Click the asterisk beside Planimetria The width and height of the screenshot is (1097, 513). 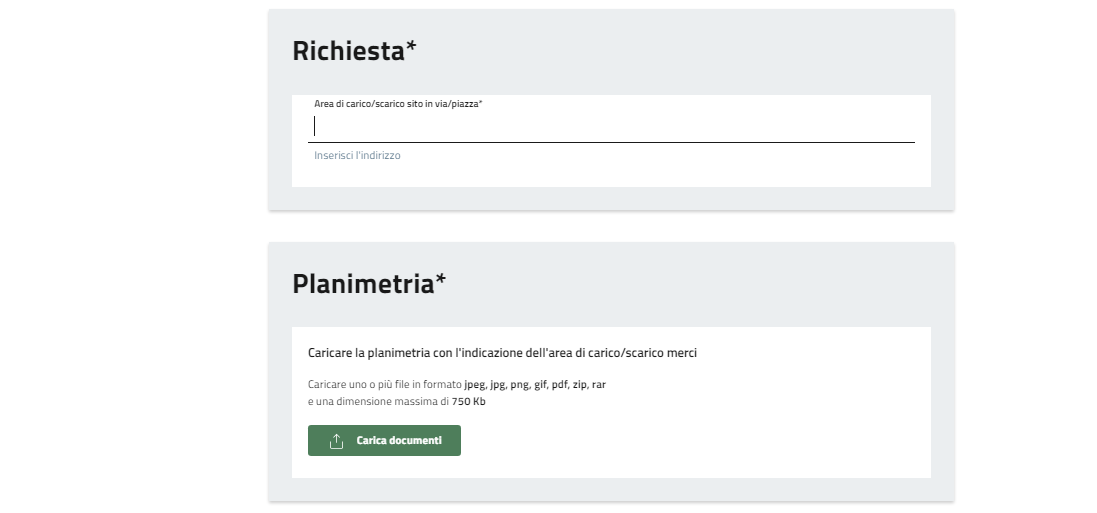(x=440, y=282)
